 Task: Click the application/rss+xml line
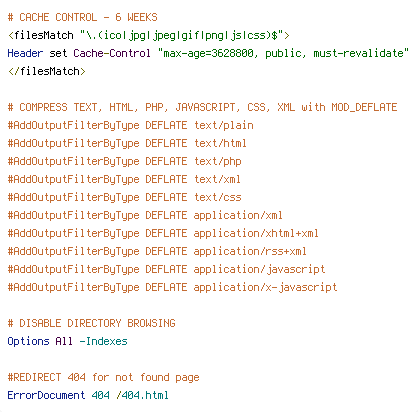pyautogui.click(x=157, y=251)
